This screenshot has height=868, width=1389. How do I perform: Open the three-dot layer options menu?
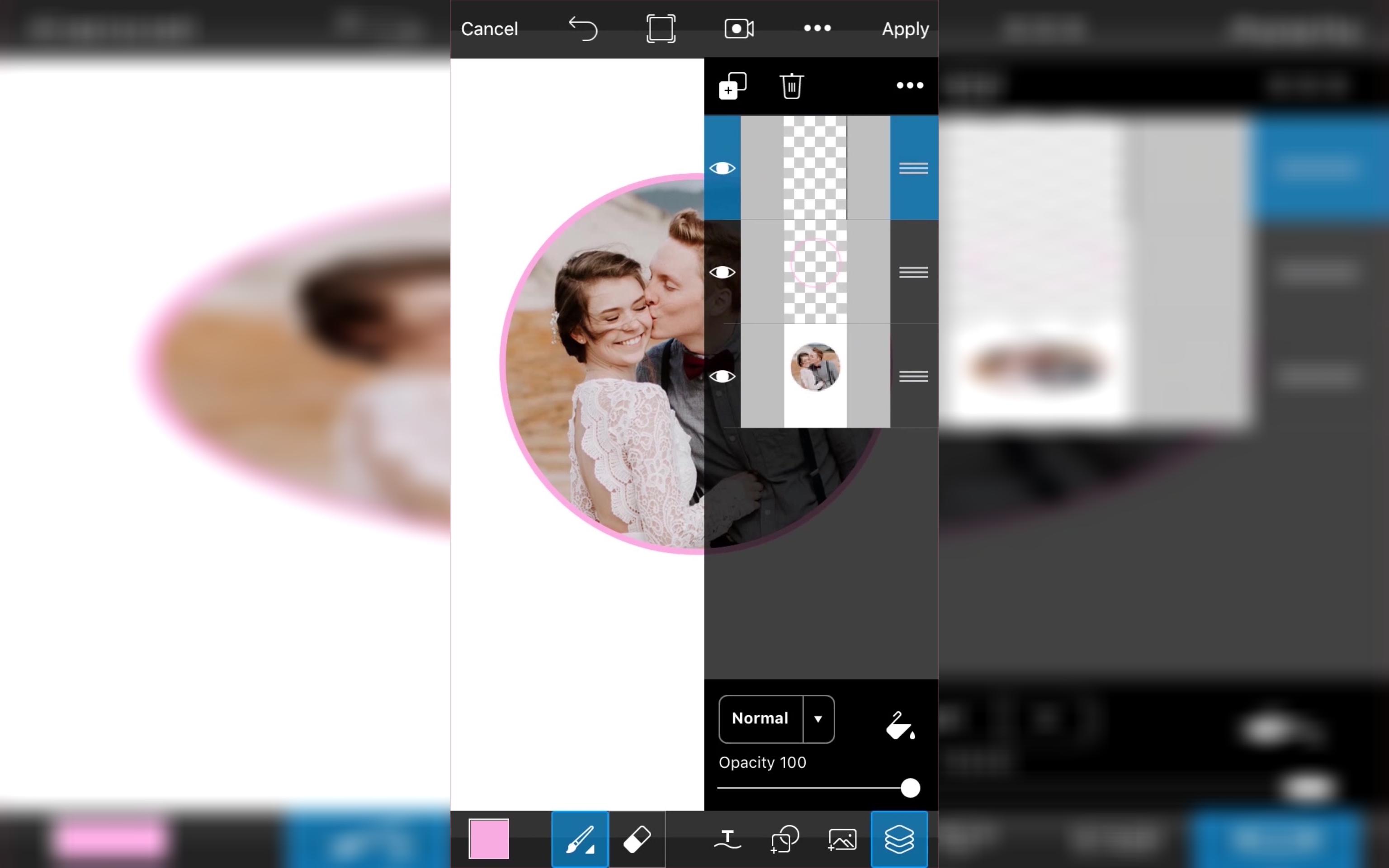tap(908, 85)
